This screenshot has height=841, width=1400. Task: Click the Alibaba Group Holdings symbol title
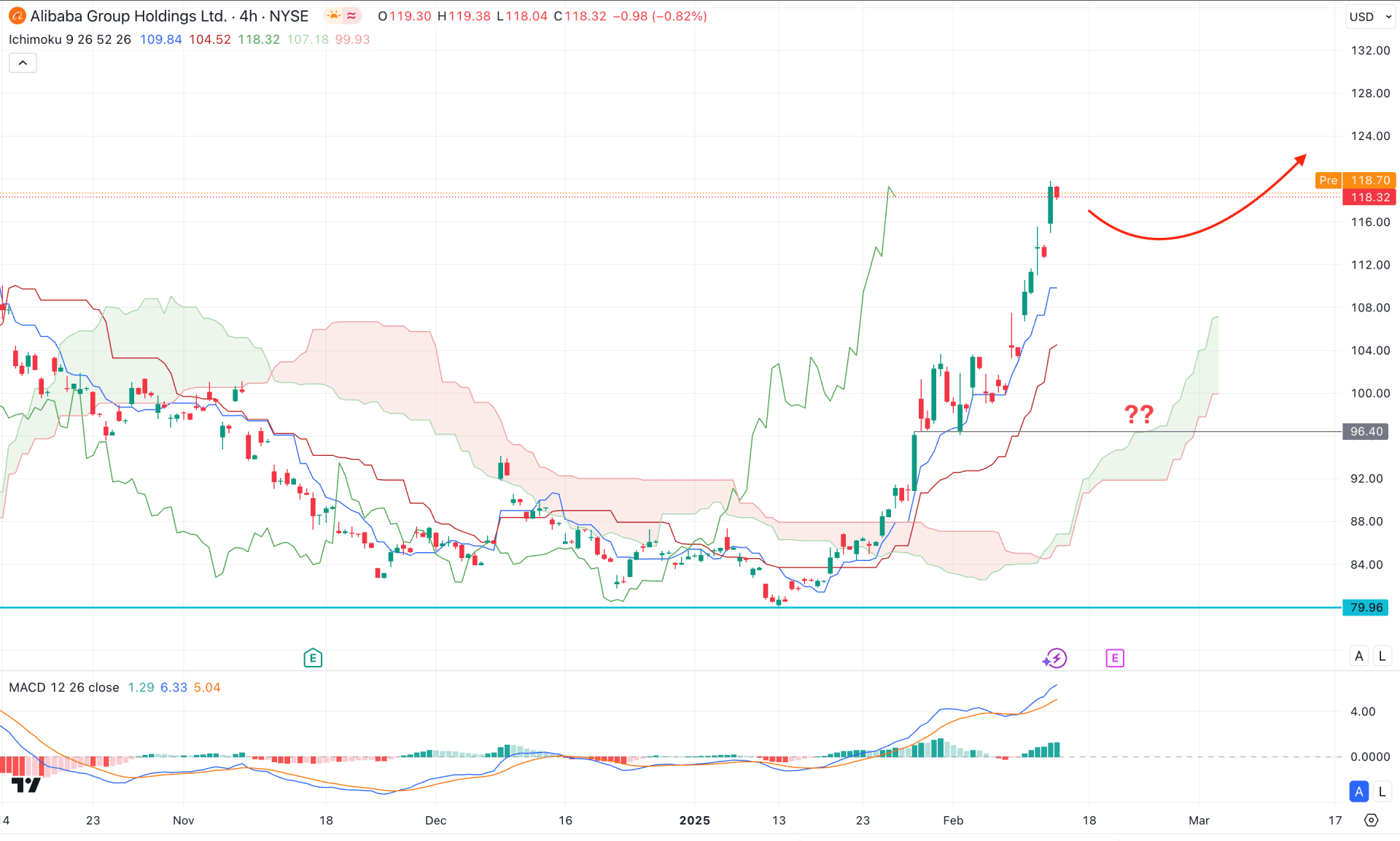point(169,16)
